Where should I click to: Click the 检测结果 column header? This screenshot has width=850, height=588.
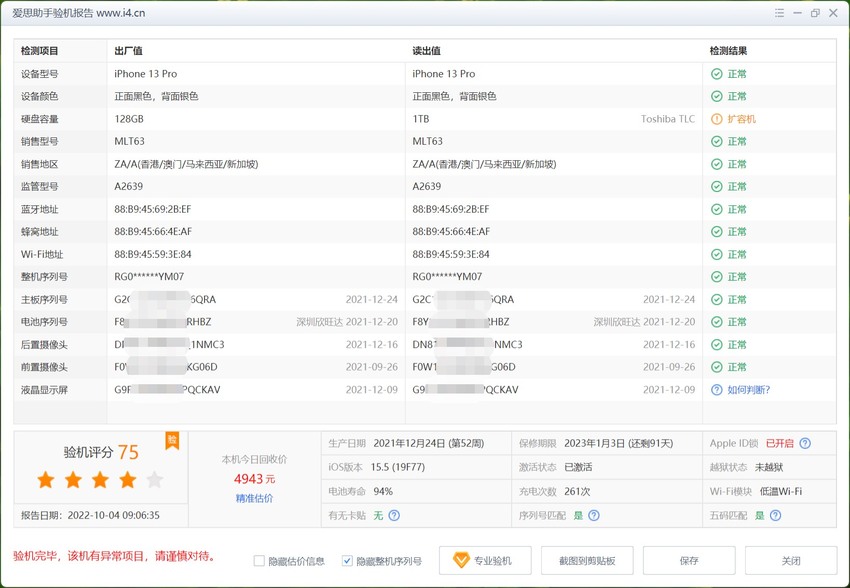coord(729,51)
